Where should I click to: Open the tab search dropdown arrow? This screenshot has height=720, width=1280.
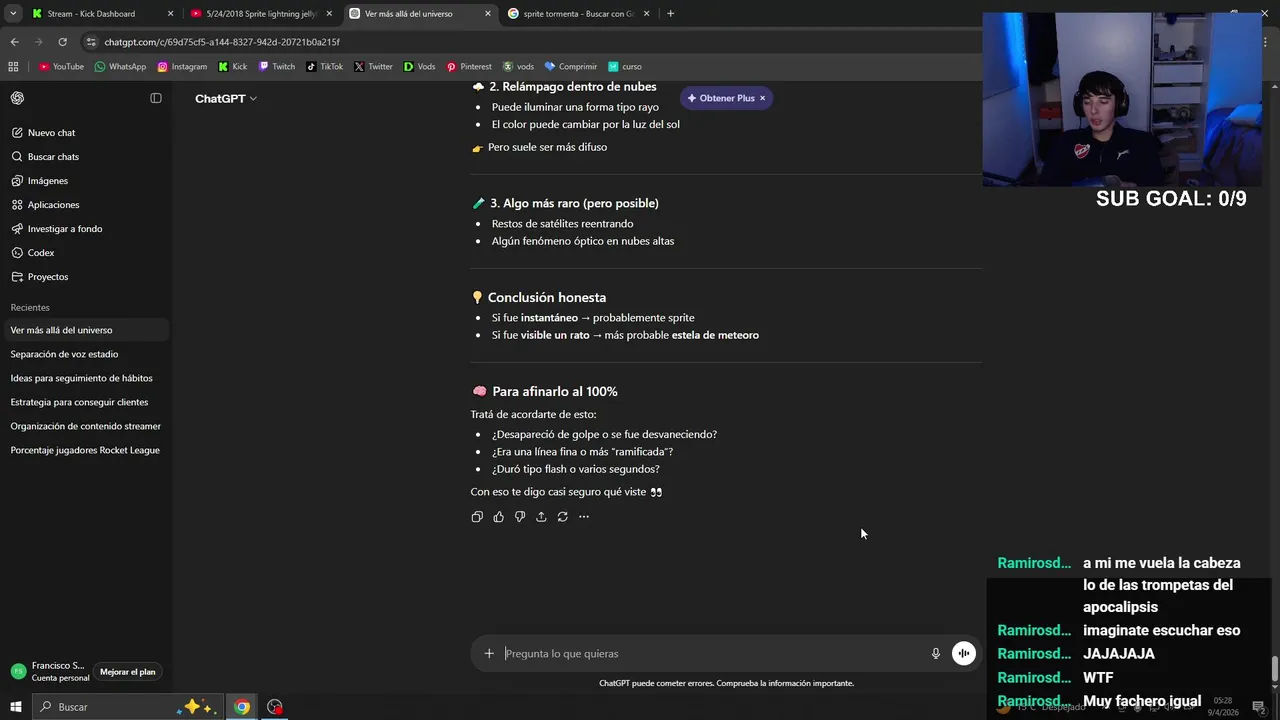(13, 14)
